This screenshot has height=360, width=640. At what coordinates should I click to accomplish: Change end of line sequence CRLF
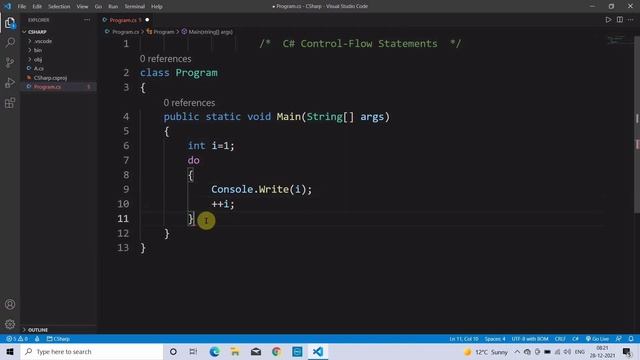click(x=560, y=339)
